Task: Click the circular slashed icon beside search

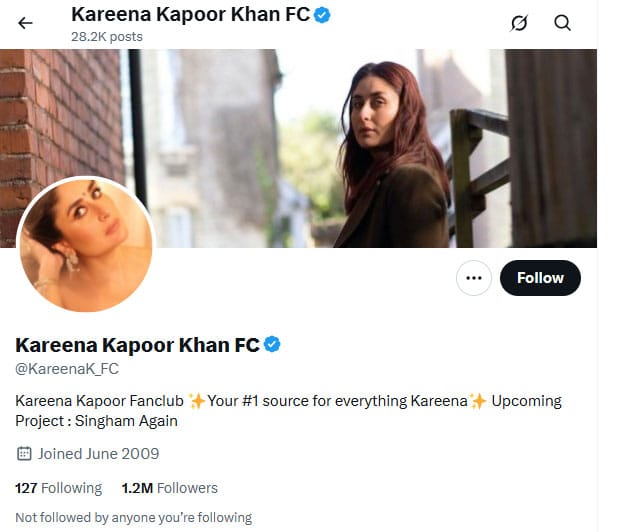Action: [518, 22]
